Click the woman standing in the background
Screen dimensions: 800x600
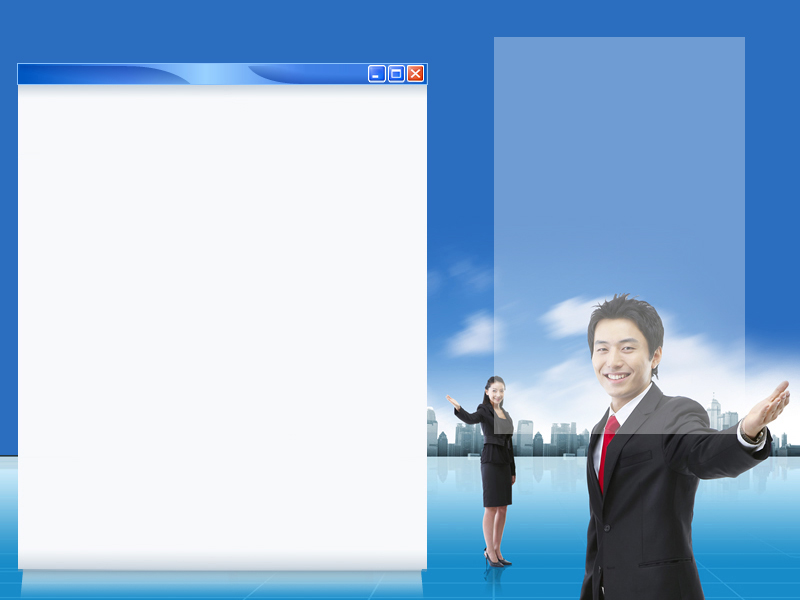point(496,450)
